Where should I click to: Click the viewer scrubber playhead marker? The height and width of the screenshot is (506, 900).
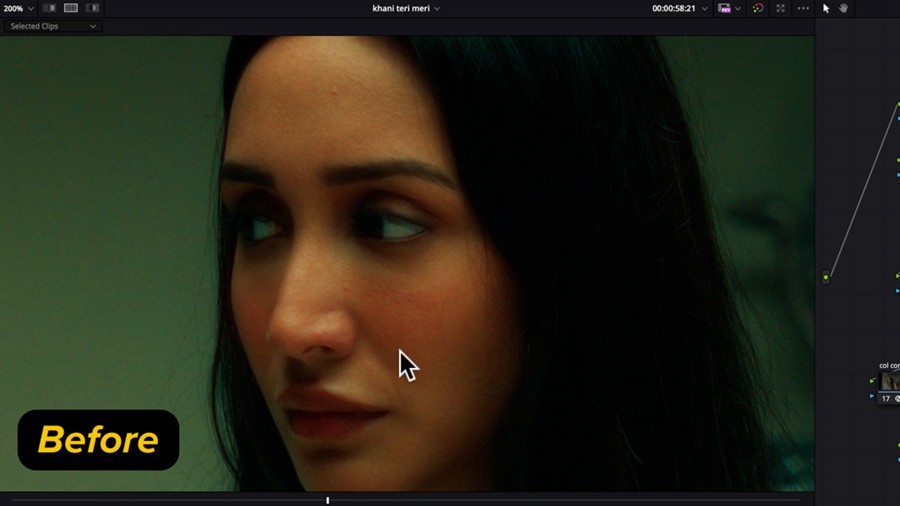tap(327, 500)
